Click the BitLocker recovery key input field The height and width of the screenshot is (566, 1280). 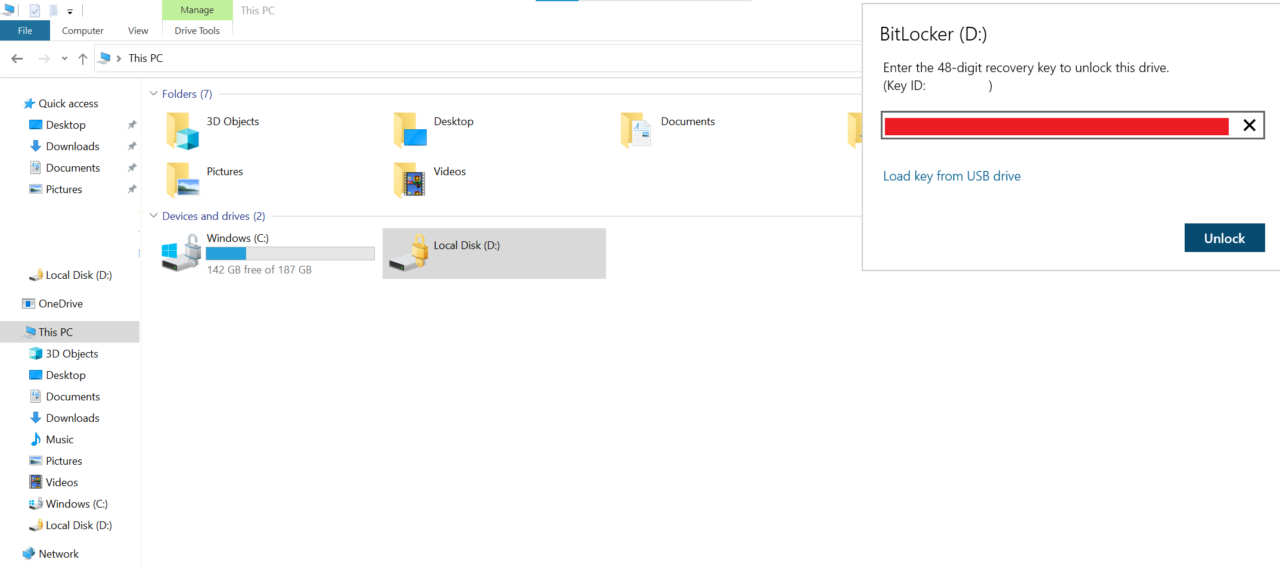1073,125
